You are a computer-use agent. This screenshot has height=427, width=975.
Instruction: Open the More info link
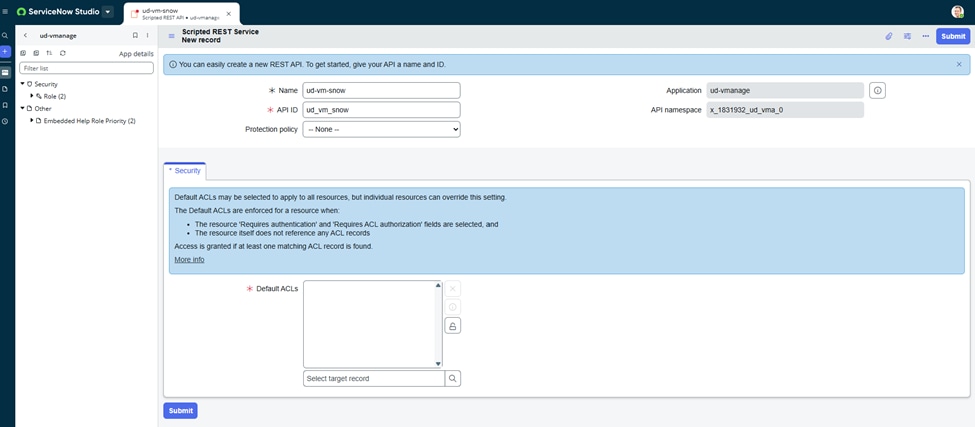[189, 260]
